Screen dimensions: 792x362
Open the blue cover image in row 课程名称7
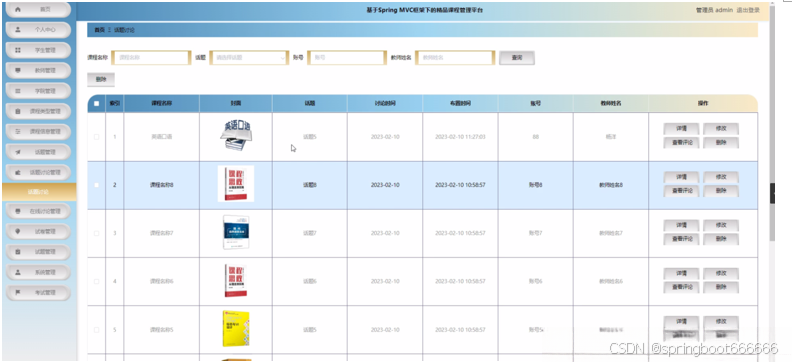[236, 232]
